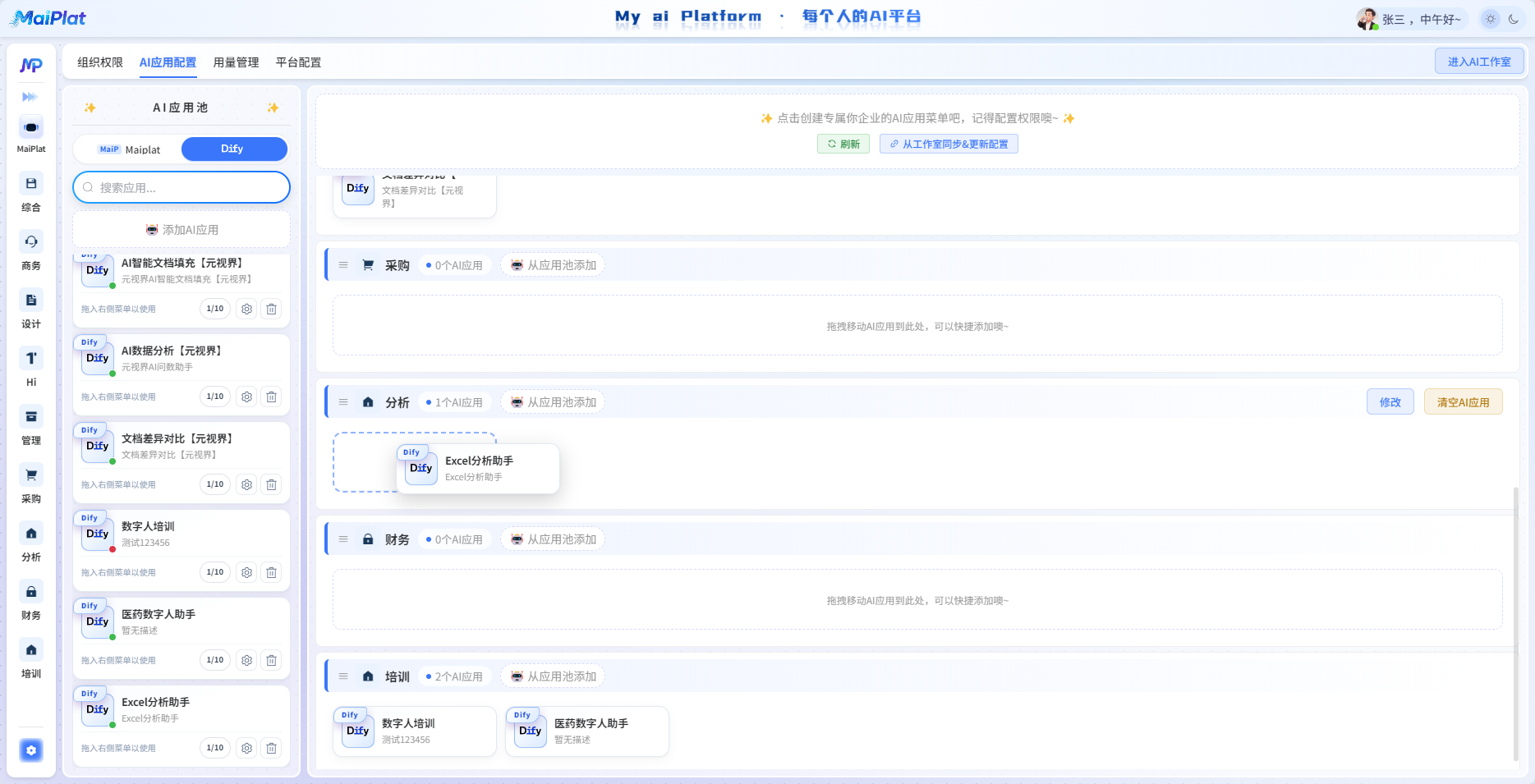Switch to dark theme with the moon icon
Screen dimensions: 1535x784
1514,19
